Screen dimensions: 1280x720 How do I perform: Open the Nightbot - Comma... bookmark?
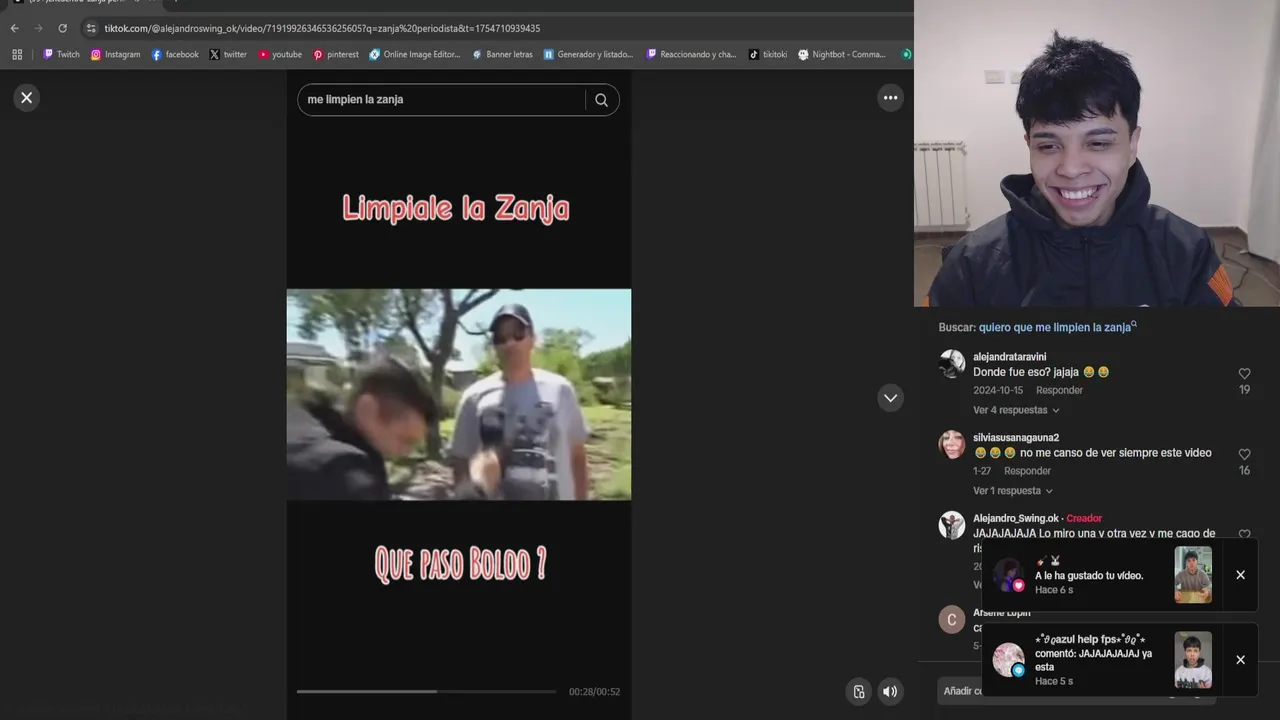(x=842, y=54)
